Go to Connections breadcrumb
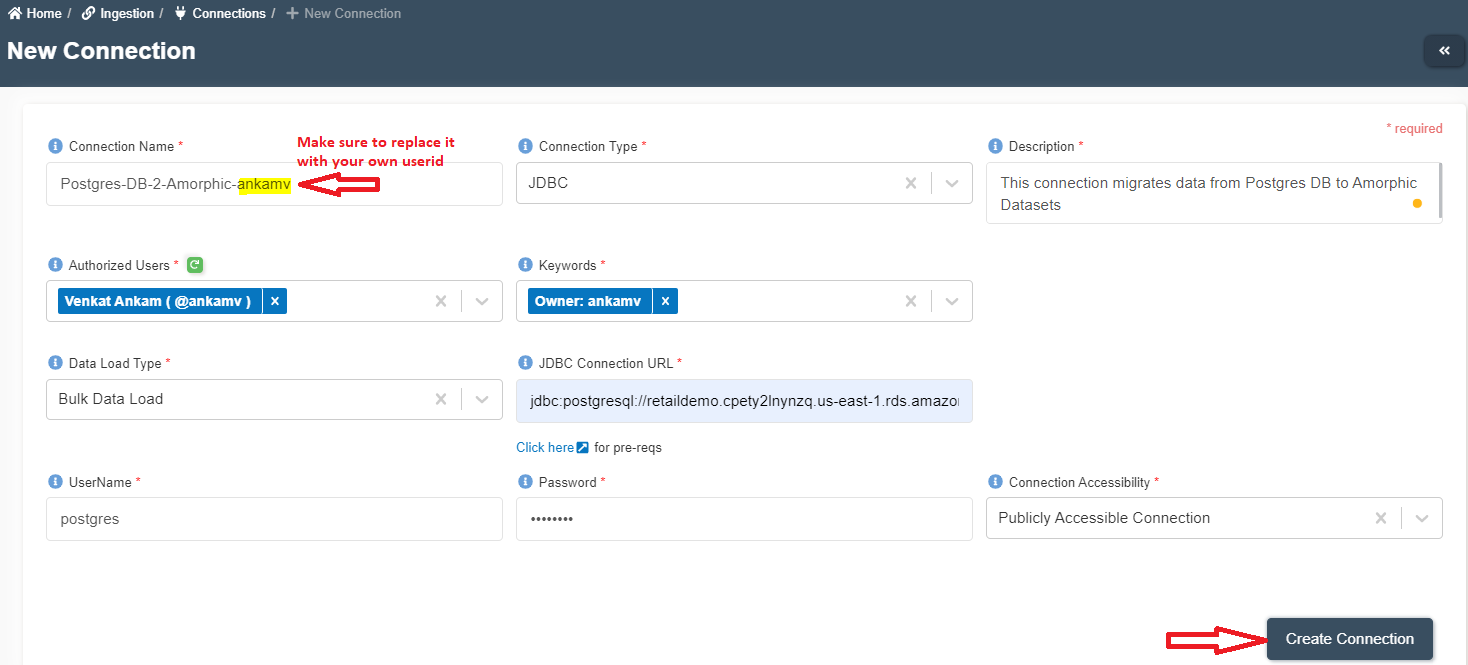 [x=229, y=14]
